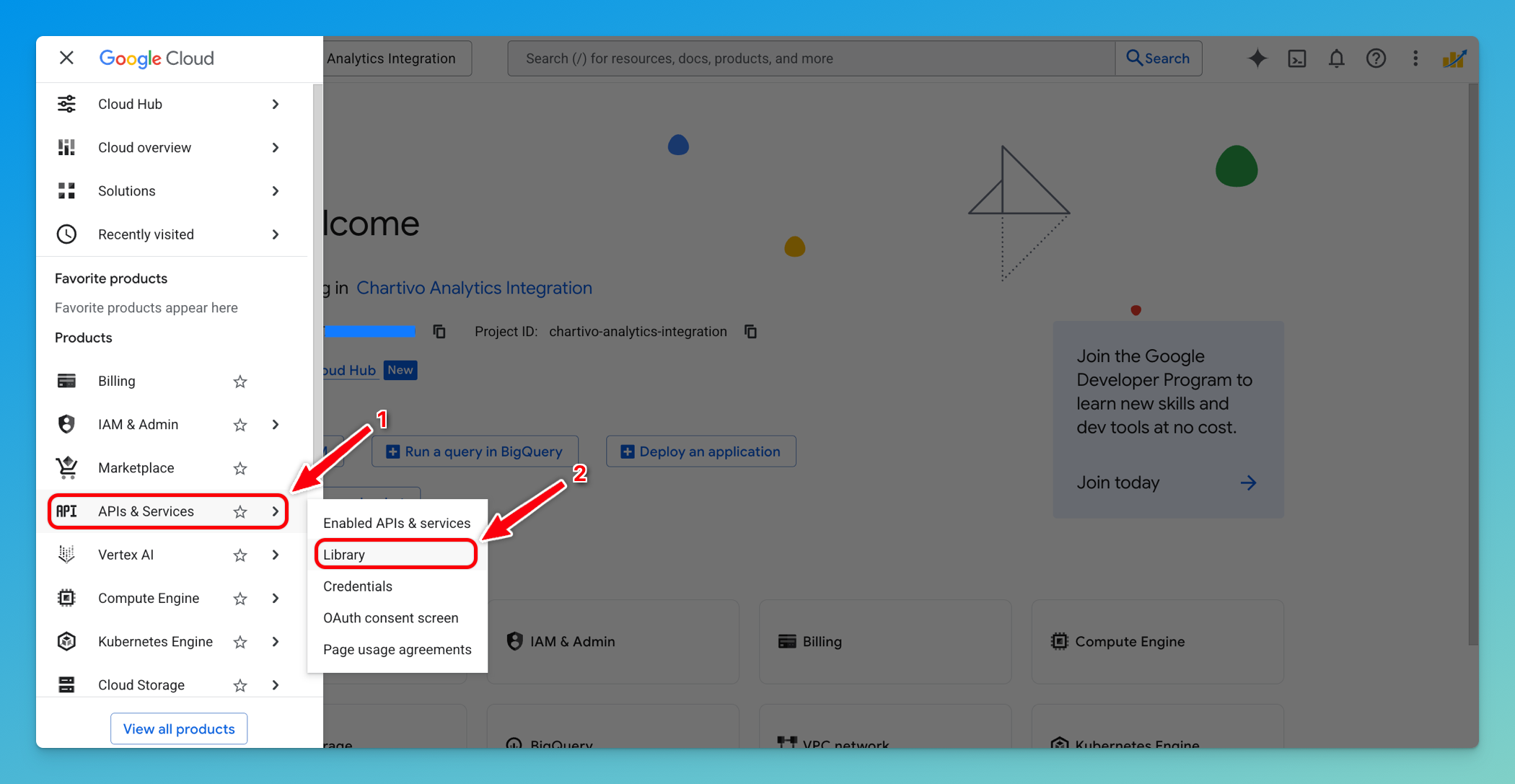Screen dimensions: 1515x784
Task: Open OAuth consent screen menu item
Action: tap(390, 617)
